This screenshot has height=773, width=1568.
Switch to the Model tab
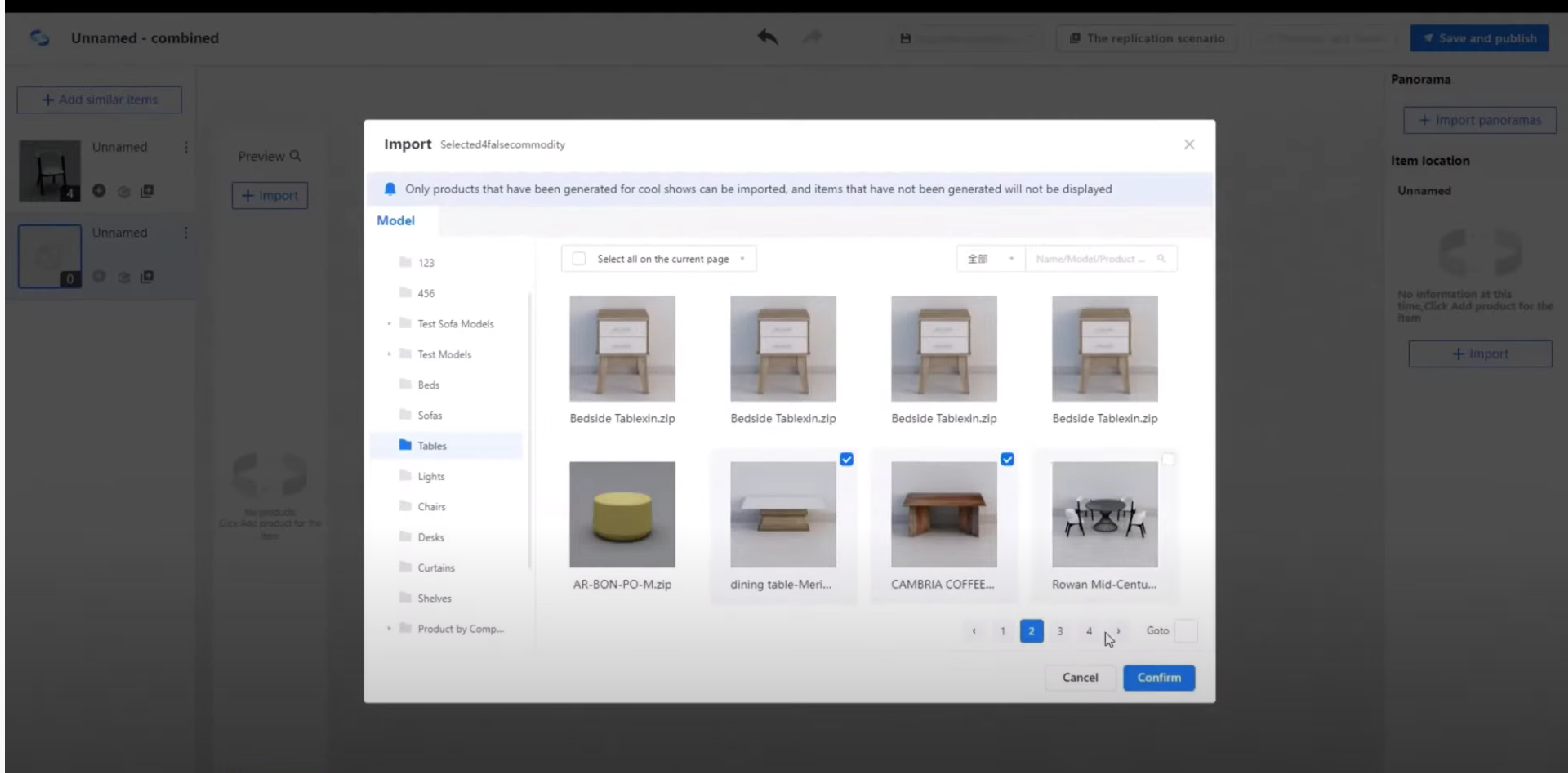click(395, 221)
